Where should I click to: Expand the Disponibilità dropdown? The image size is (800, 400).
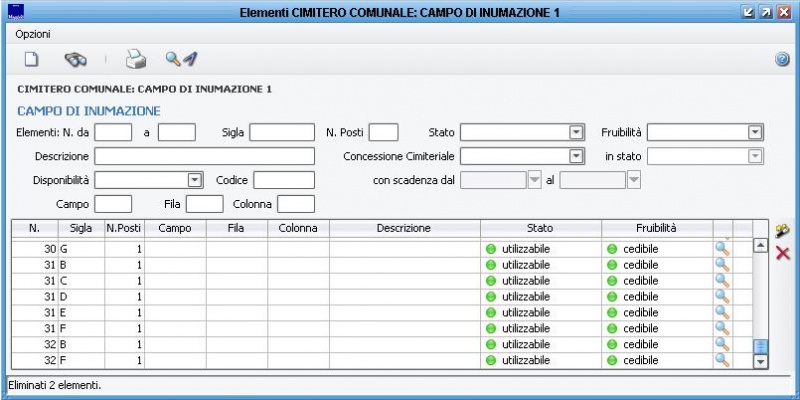coord(195,180)
